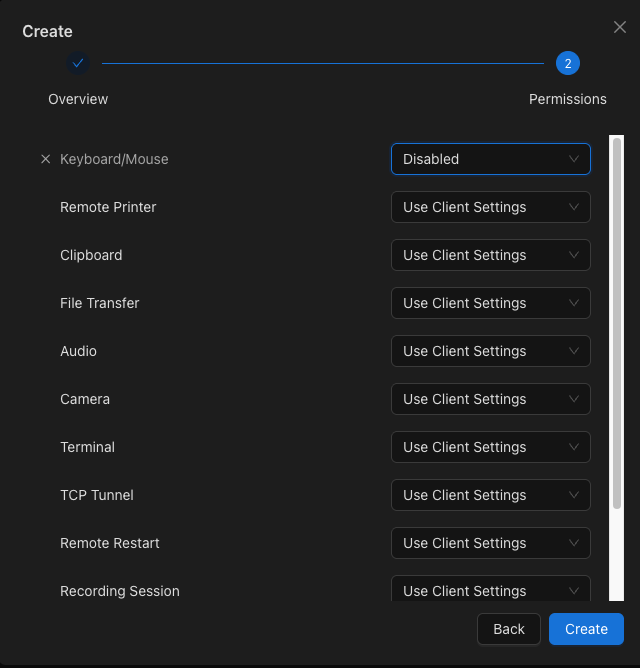Click the Overview step label
640x668 pixels.
(78, 99)
